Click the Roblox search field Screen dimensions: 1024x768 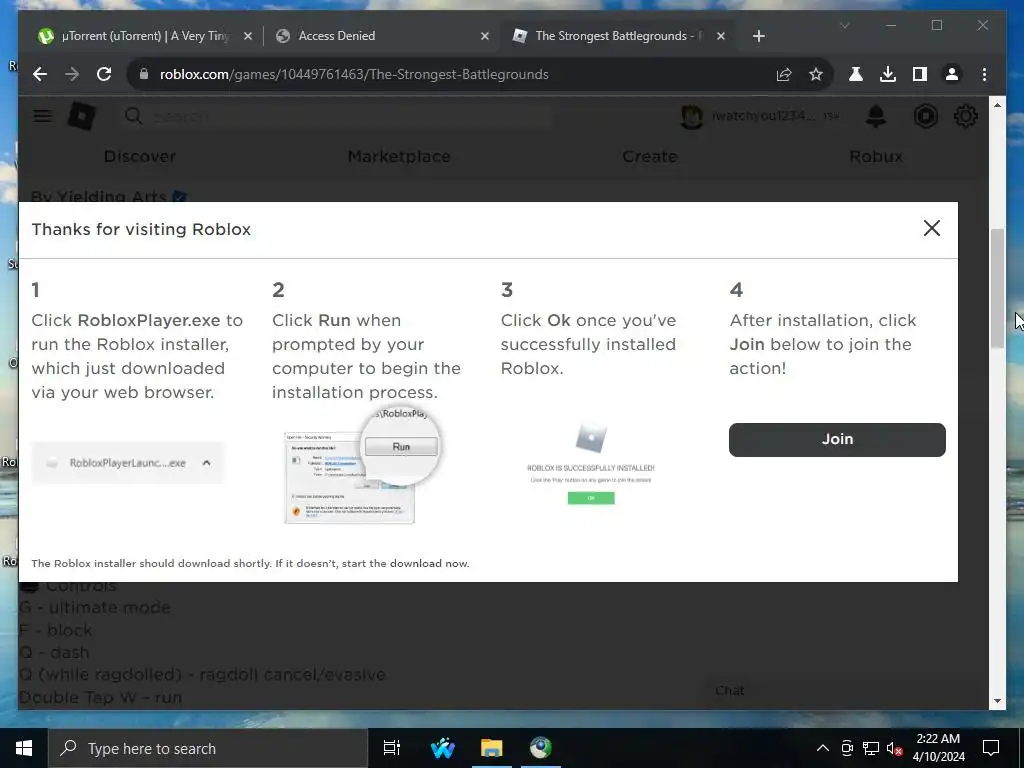pyautogui.click(x=336, y=116)
